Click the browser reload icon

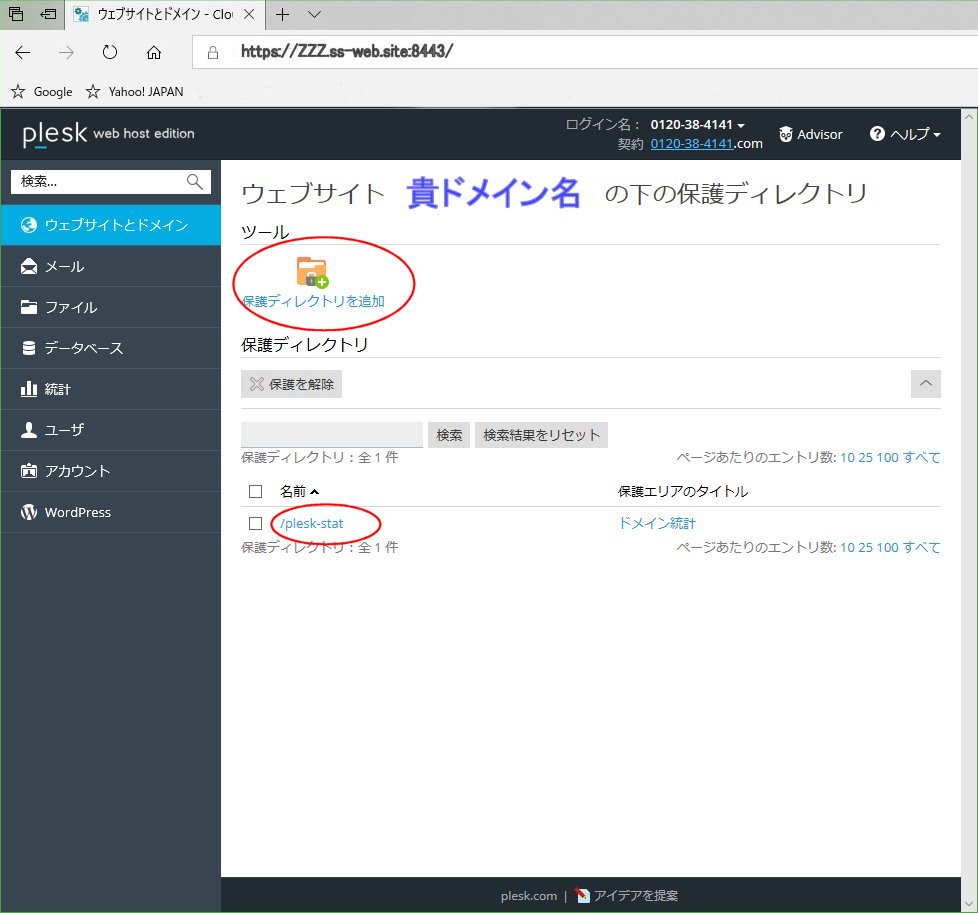point(109,52)
